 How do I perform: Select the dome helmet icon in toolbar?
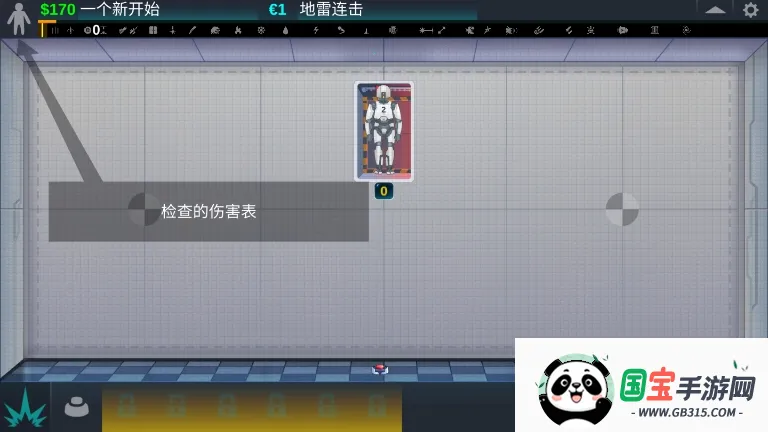click(x=215, y=30)
